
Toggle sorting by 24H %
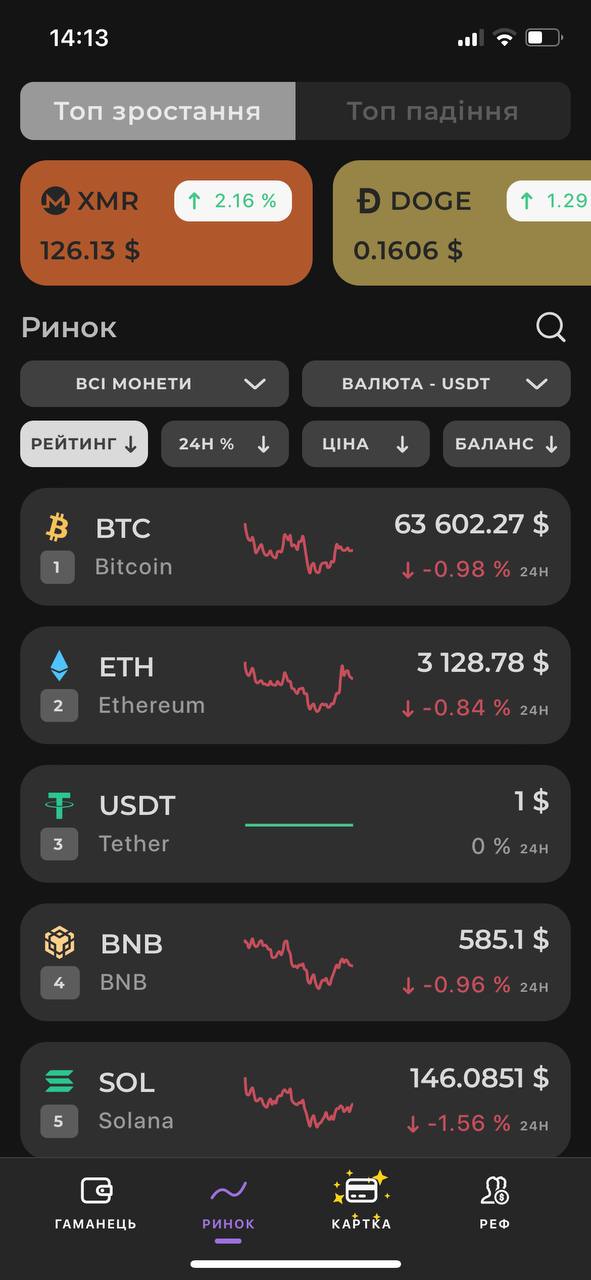225,444
